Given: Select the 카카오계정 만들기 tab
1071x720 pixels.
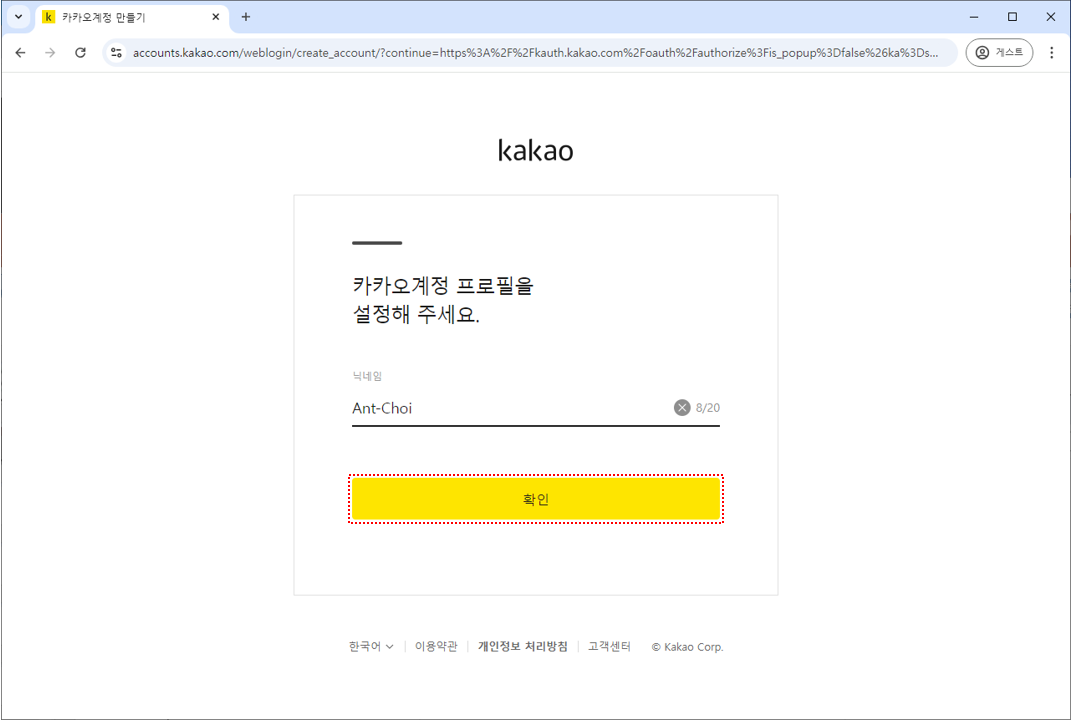Looking at the screenshot, I should 131,17.
